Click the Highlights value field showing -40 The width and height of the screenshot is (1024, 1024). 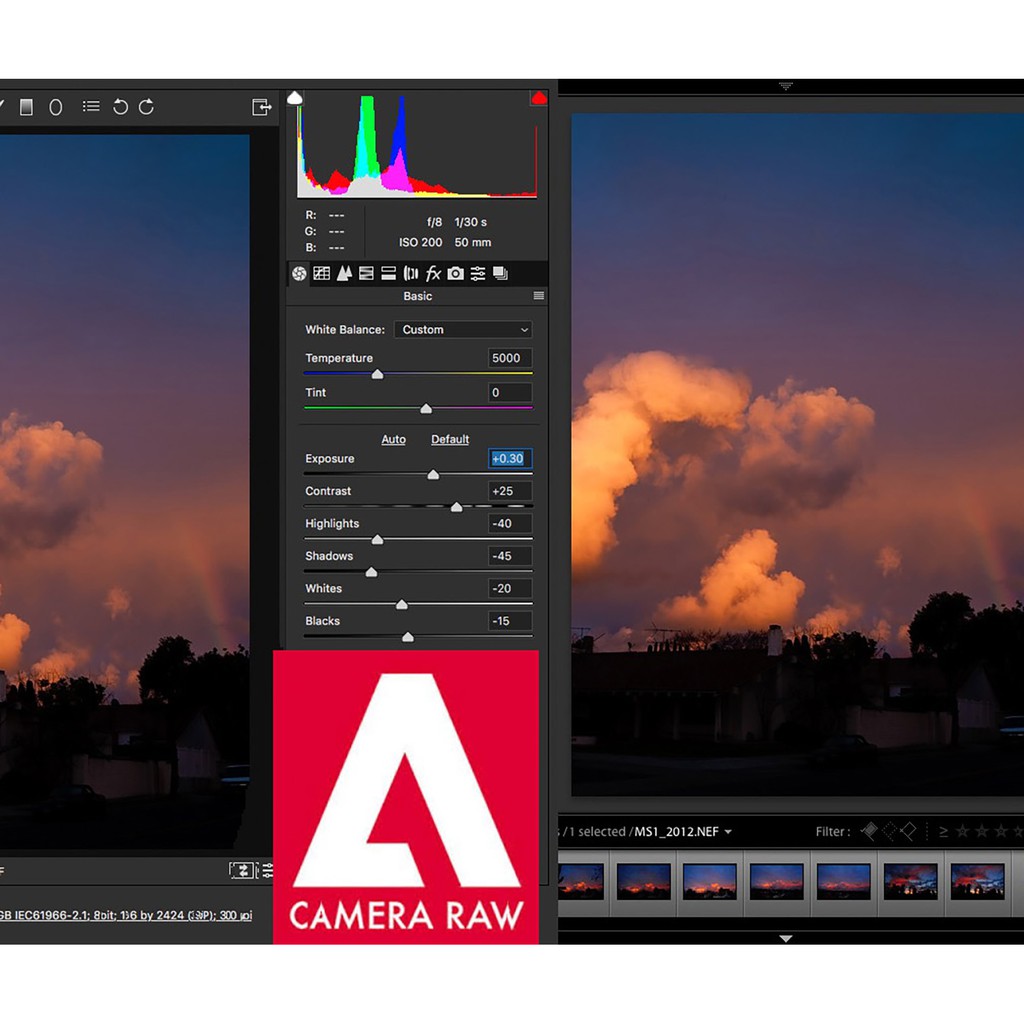[x=509, y=524]
